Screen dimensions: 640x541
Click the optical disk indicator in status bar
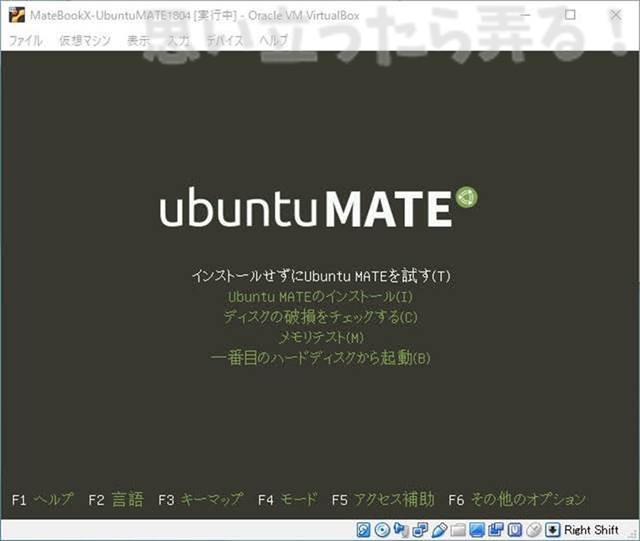coord(382,530)
